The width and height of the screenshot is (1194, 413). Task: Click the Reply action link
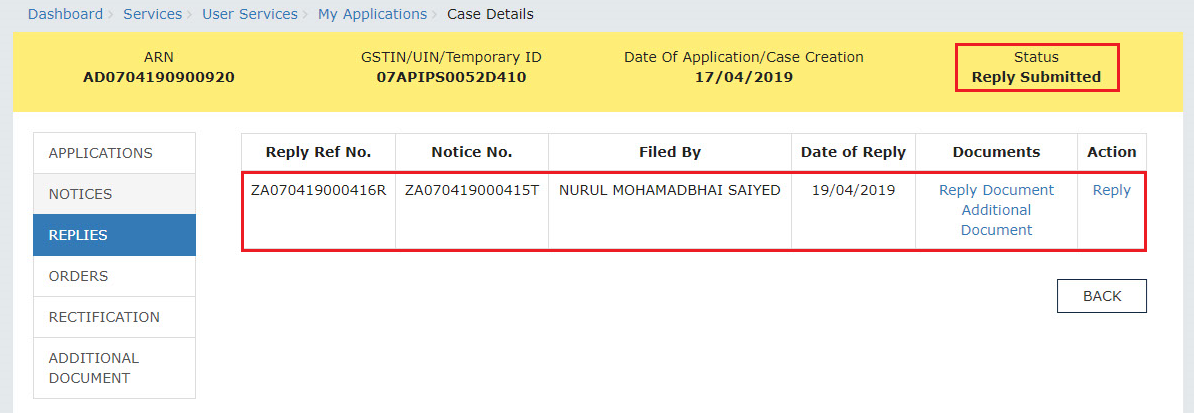click(x=1112, y=190)
